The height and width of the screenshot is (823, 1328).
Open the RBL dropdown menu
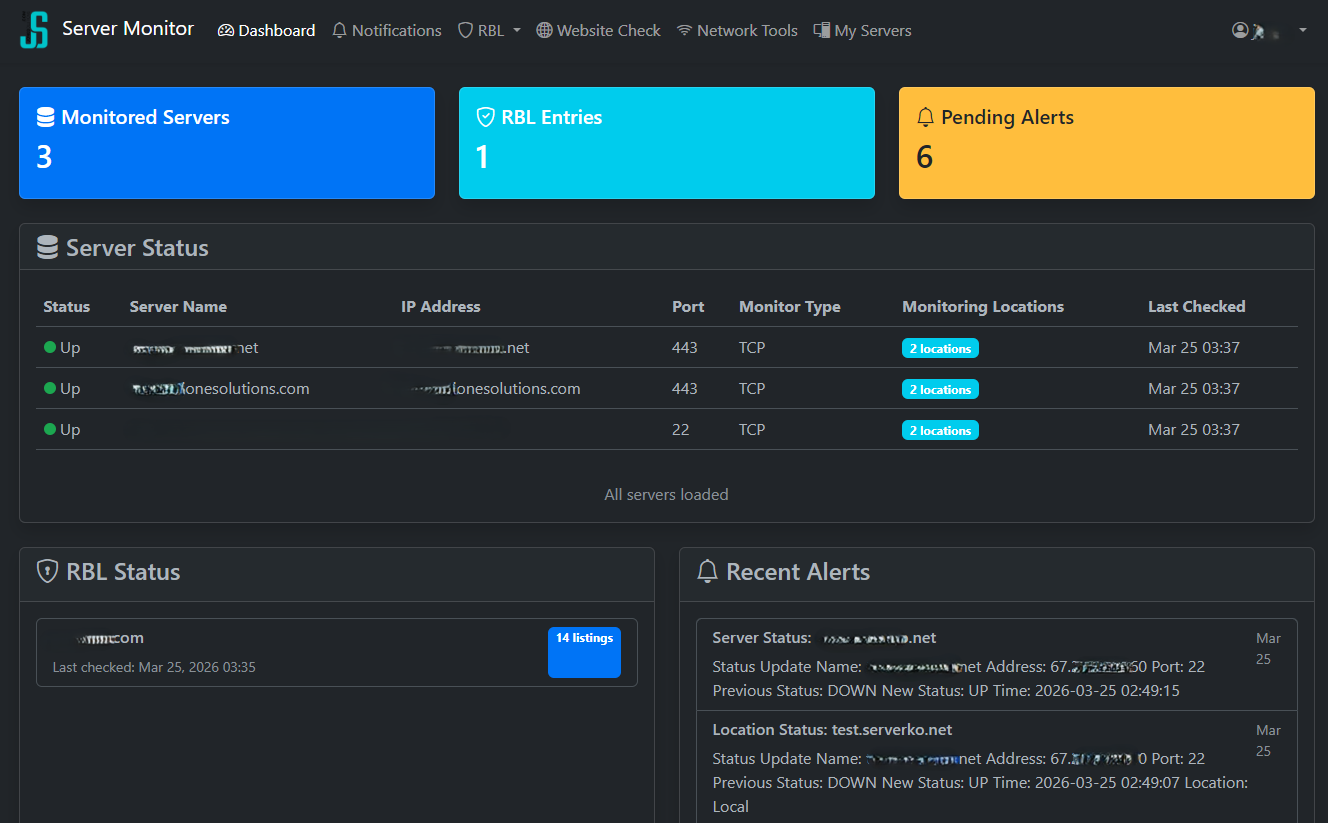[489, 30]
